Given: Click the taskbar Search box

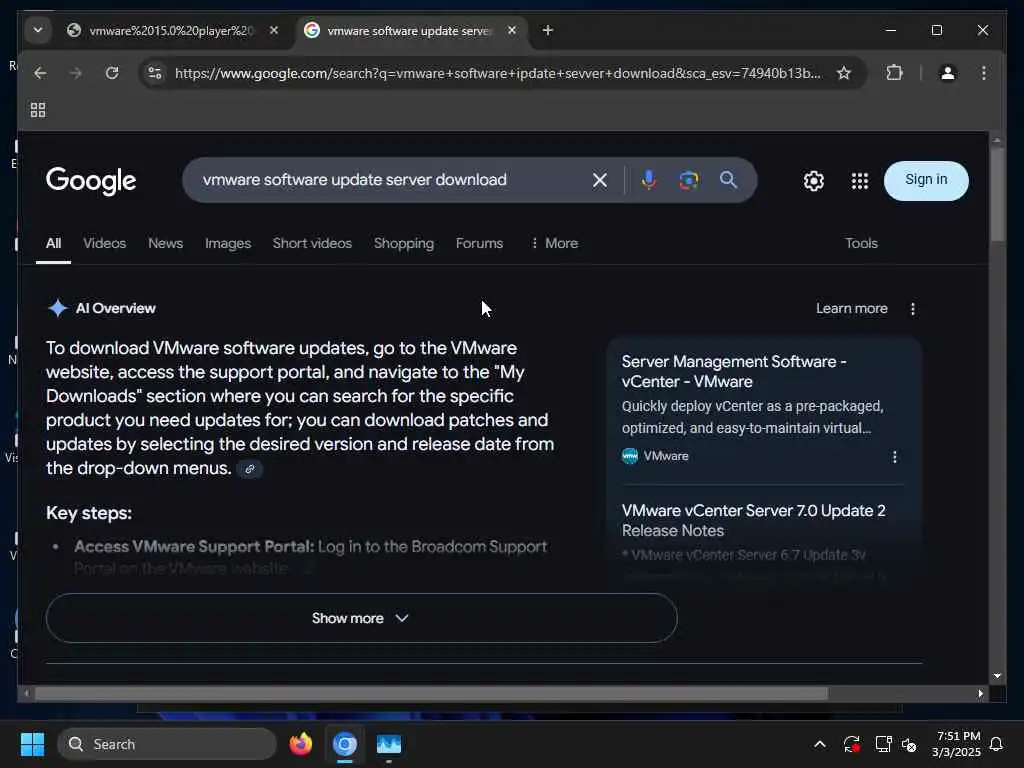Looking at the screenshot, I should [x=167, y=744].
